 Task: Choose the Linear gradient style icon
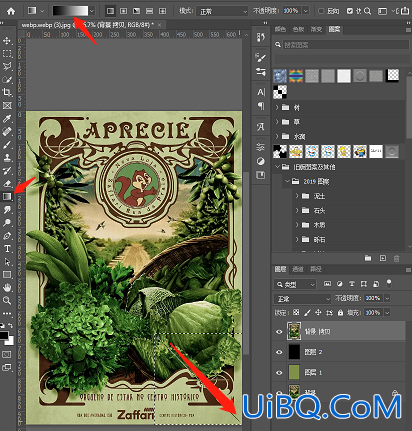click(x=110, y=11)
